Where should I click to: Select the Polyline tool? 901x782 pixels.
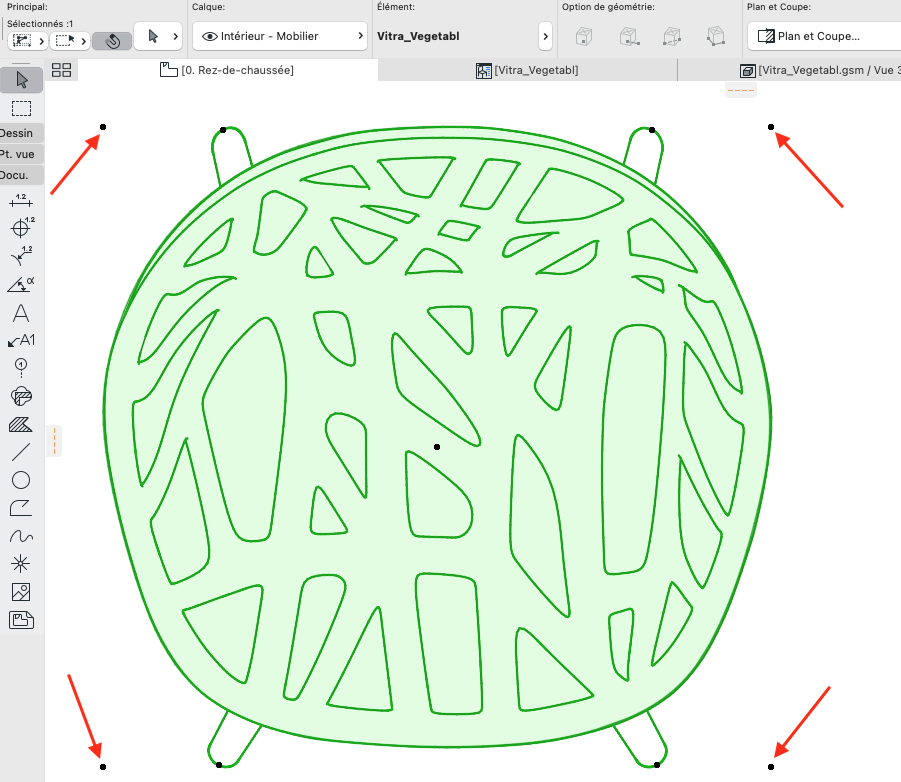pyautogui.click(x=21, y=508)
